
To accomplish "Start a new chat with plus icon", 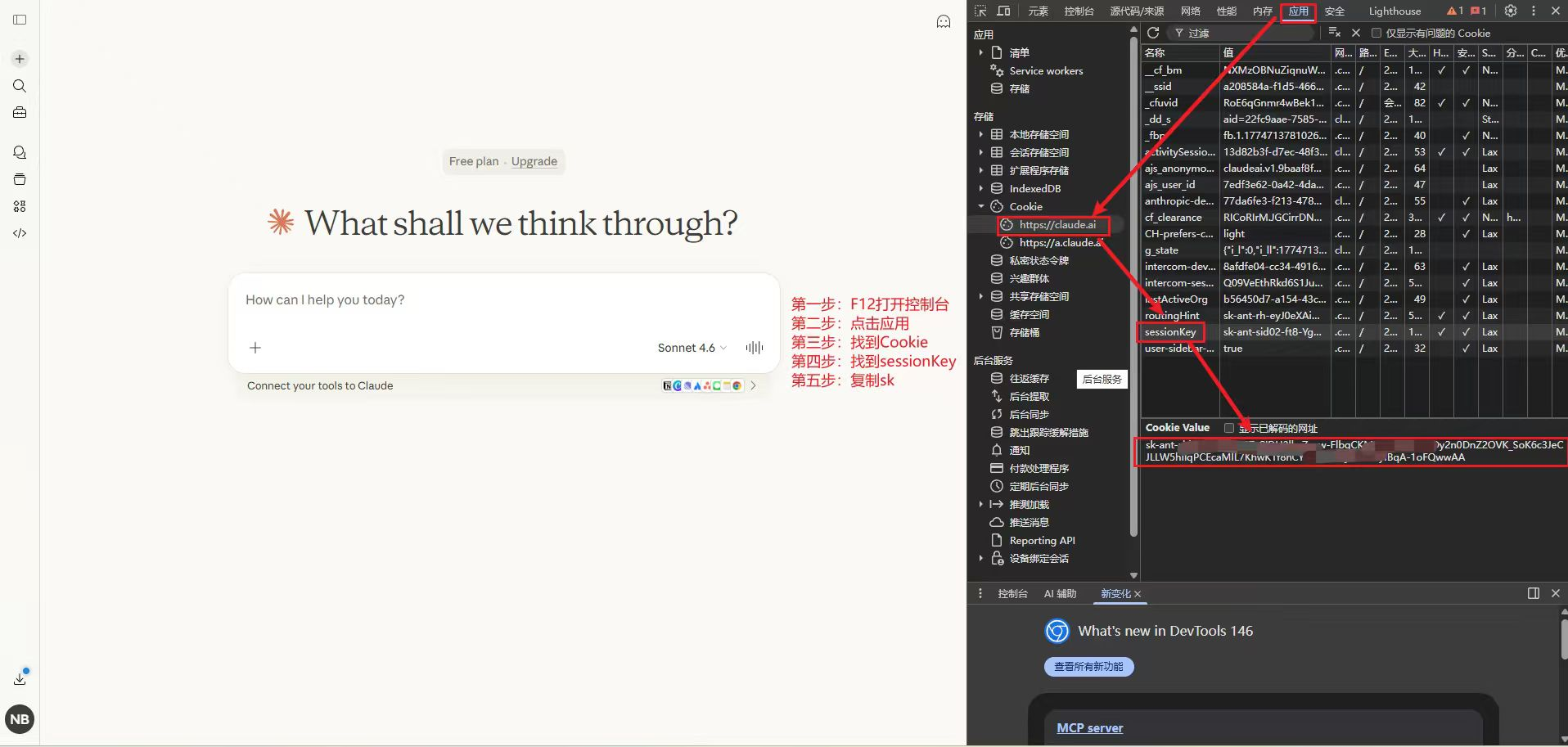I will [20, 59].
